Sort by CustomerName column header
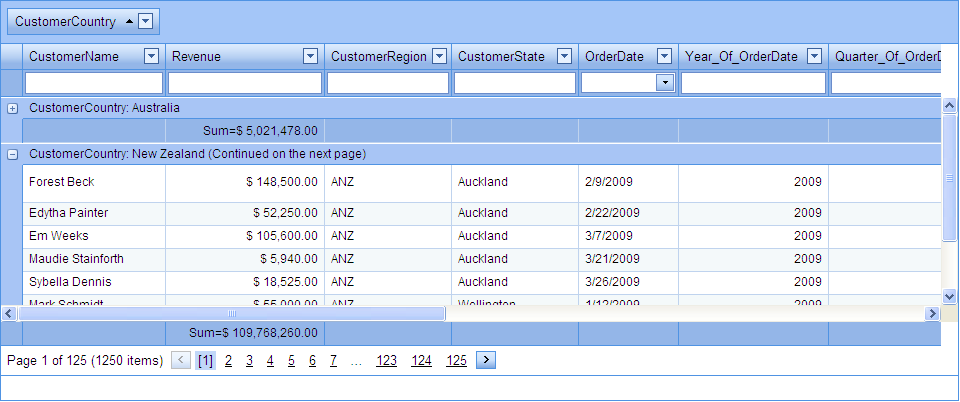This screenshot has width=960, height=402. pyautogui.click(x=75, y=57)
